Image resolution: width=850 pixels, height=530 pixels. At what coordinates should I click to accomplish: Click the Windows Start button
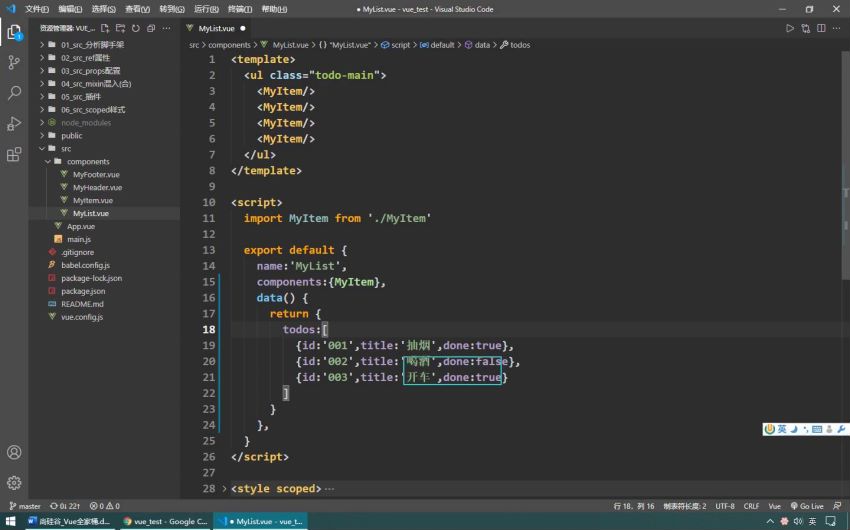(x=10, y=521)
